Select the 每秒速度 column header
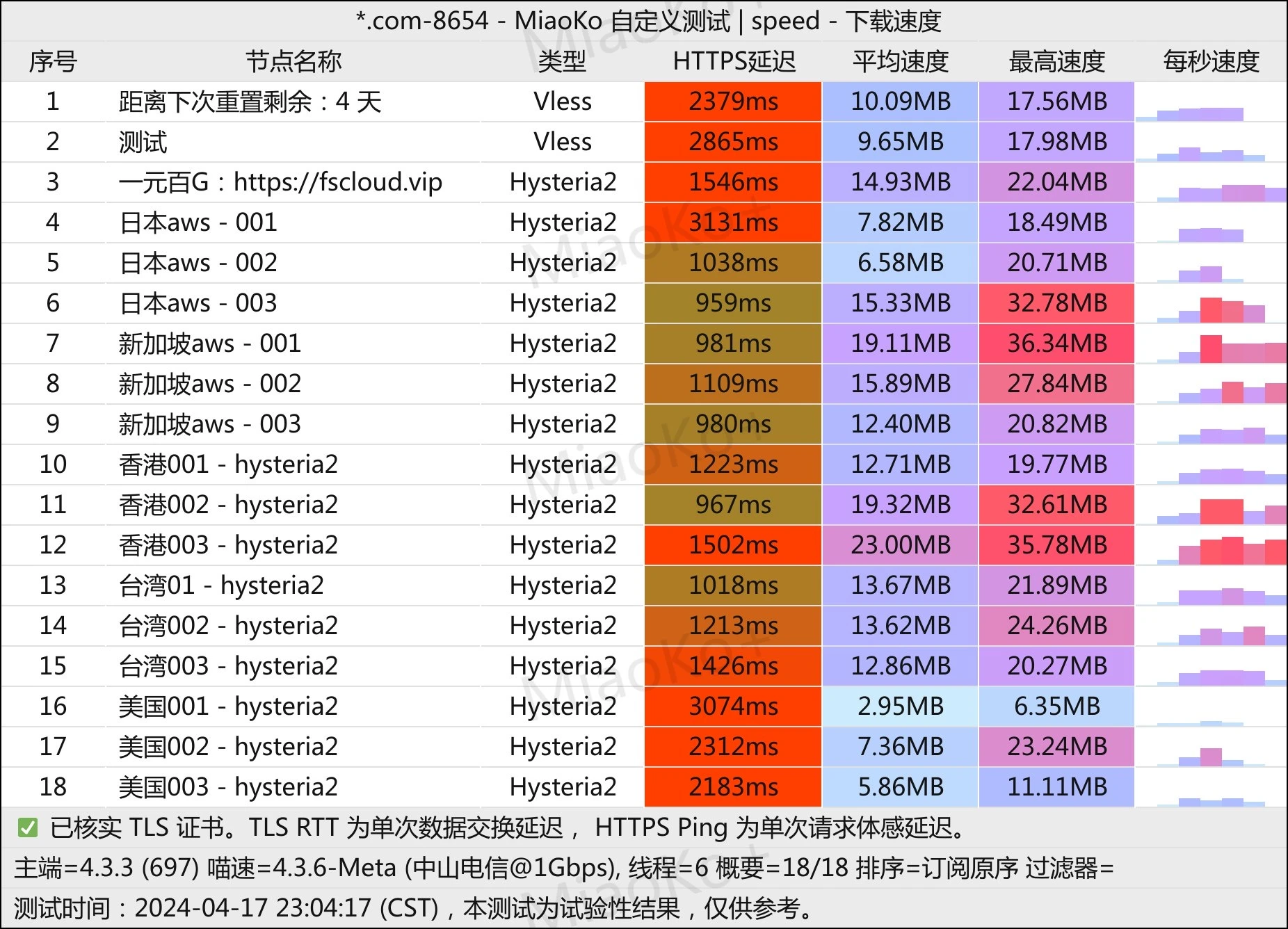1288x929 pixels. 1211,61
